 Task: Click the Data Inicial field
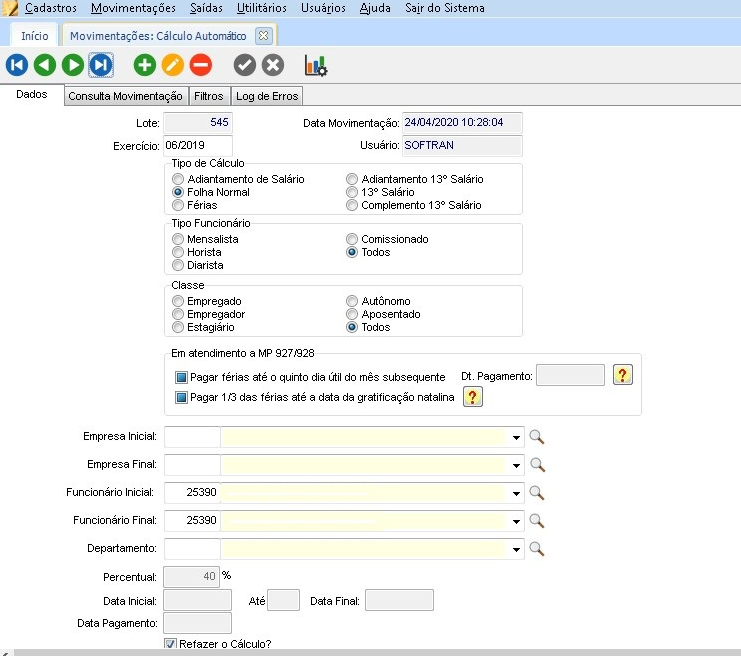pos(198,600)
